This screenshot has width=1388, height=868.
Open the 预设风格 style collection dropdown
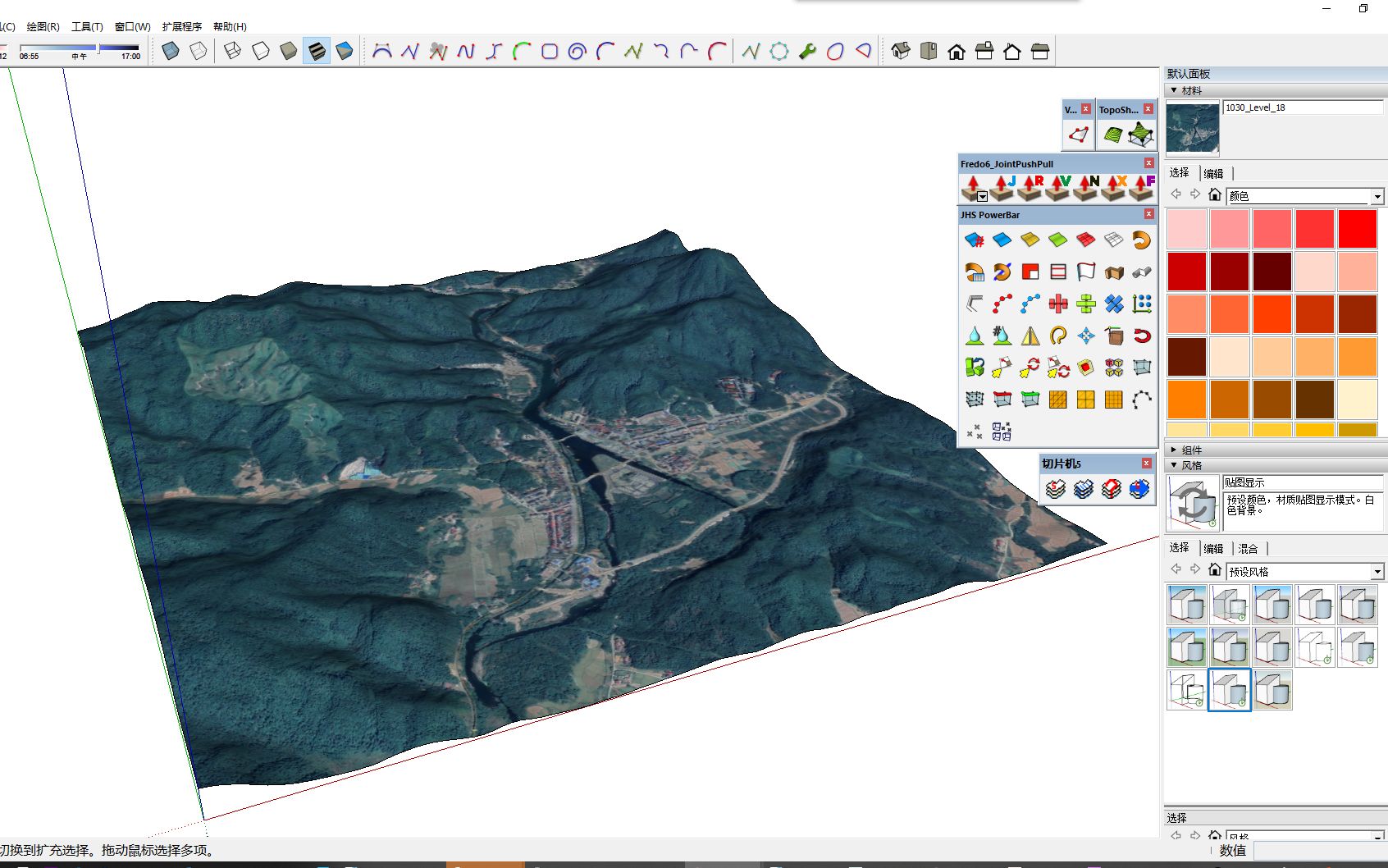(1377, 572)
